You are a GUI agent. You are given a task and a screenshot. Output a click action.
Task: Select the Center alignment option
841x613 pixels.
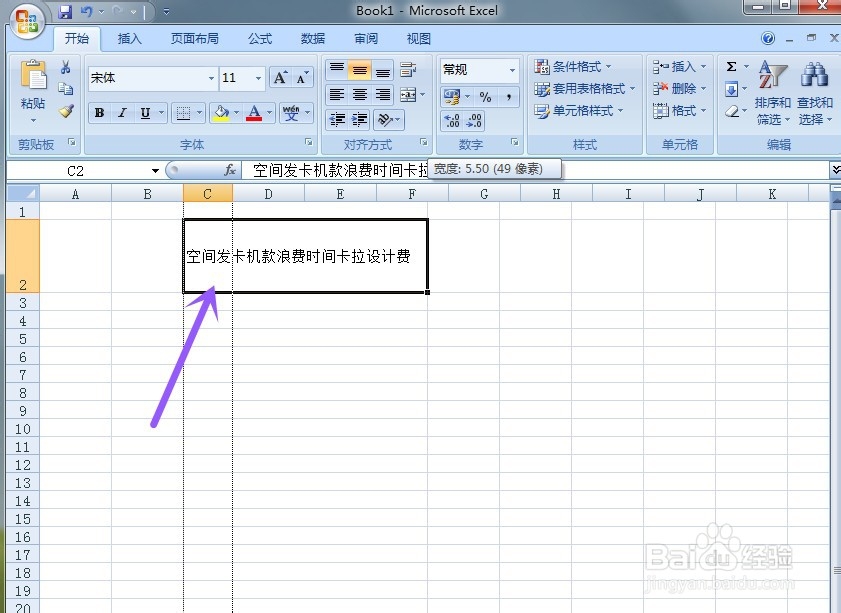(360, 92)
